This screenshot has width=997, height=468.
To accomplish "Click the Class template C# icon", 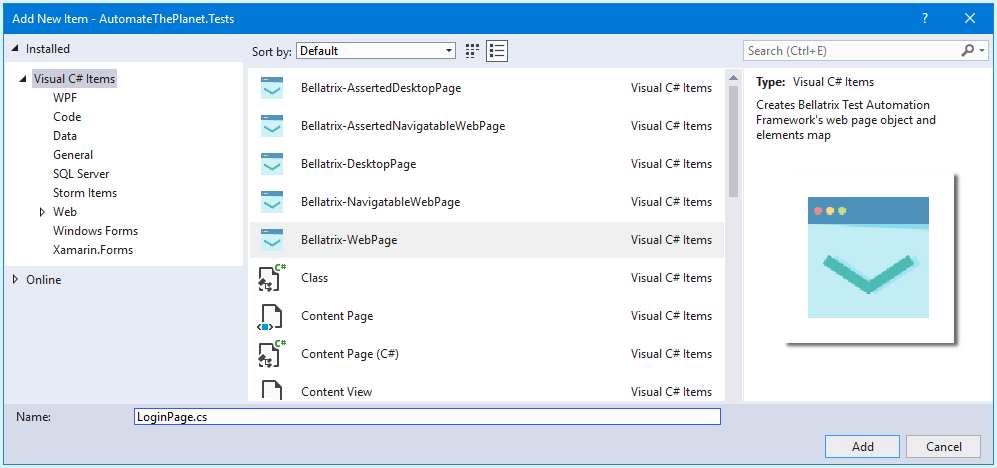I will tap(272, 277).
